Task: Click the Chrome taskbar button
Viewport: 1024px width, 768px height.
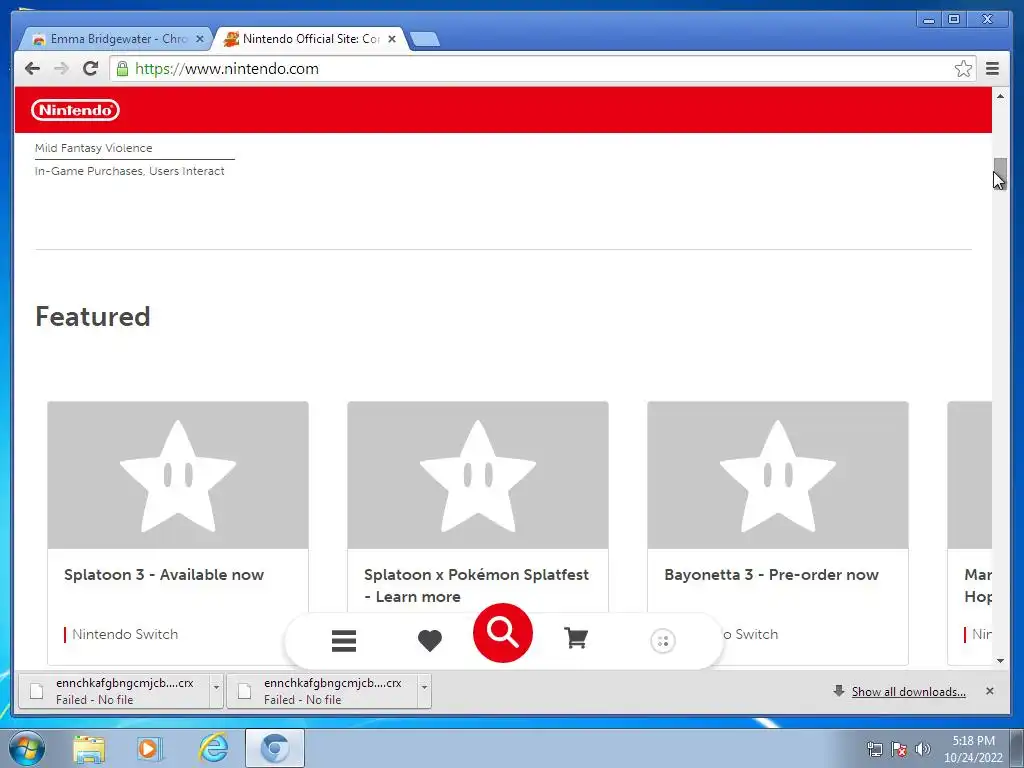Action: click(x=275, y=748)
